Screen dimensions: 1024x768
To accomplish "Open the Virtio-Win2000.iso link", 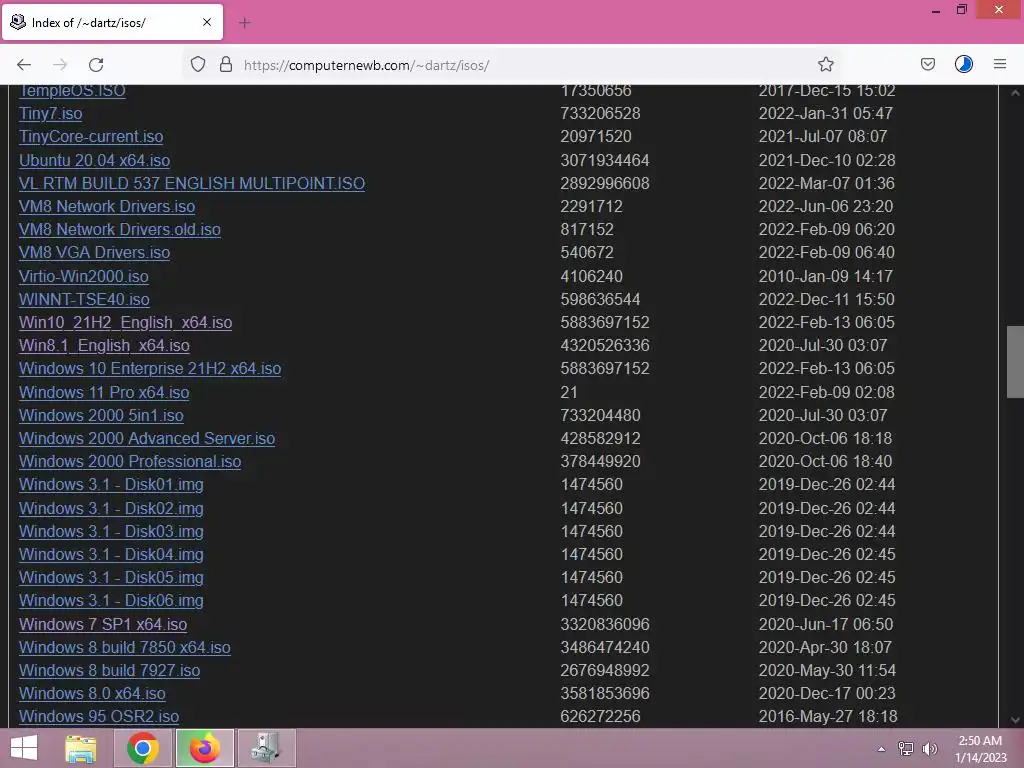I will (84, 276).
